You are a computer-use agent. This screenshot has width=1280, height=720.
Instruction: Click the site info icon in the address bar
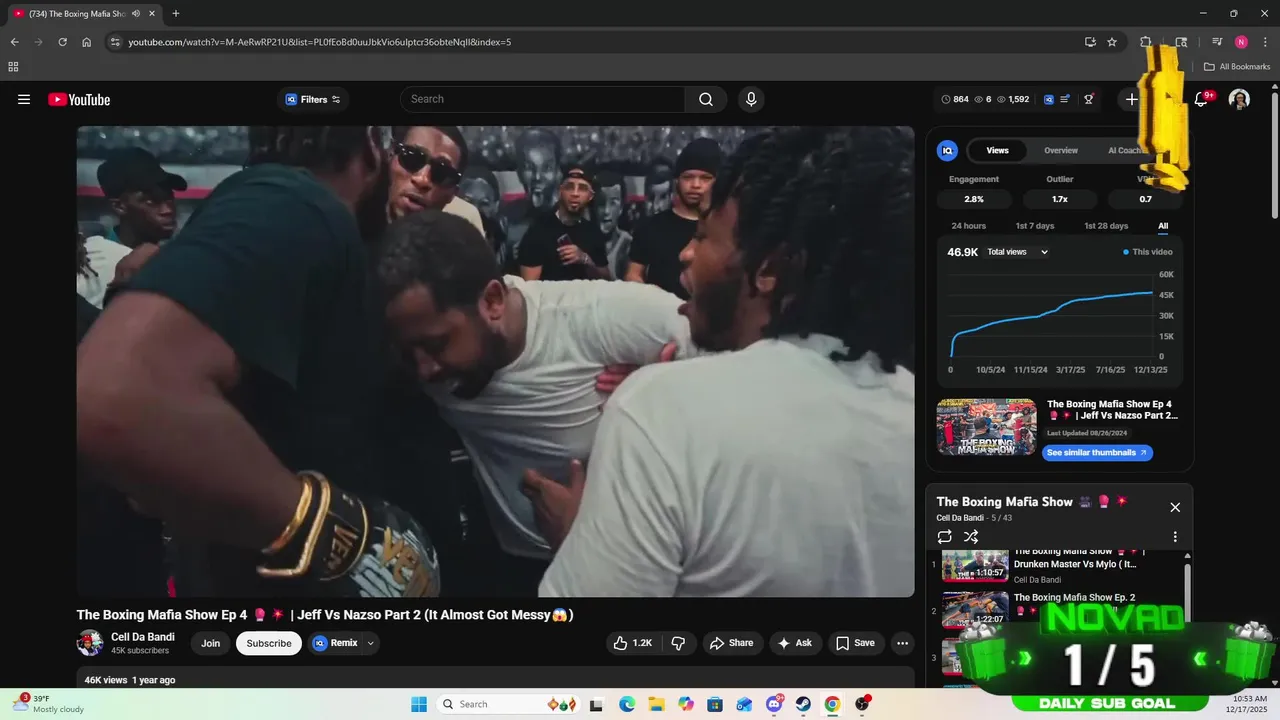point(115,42)
